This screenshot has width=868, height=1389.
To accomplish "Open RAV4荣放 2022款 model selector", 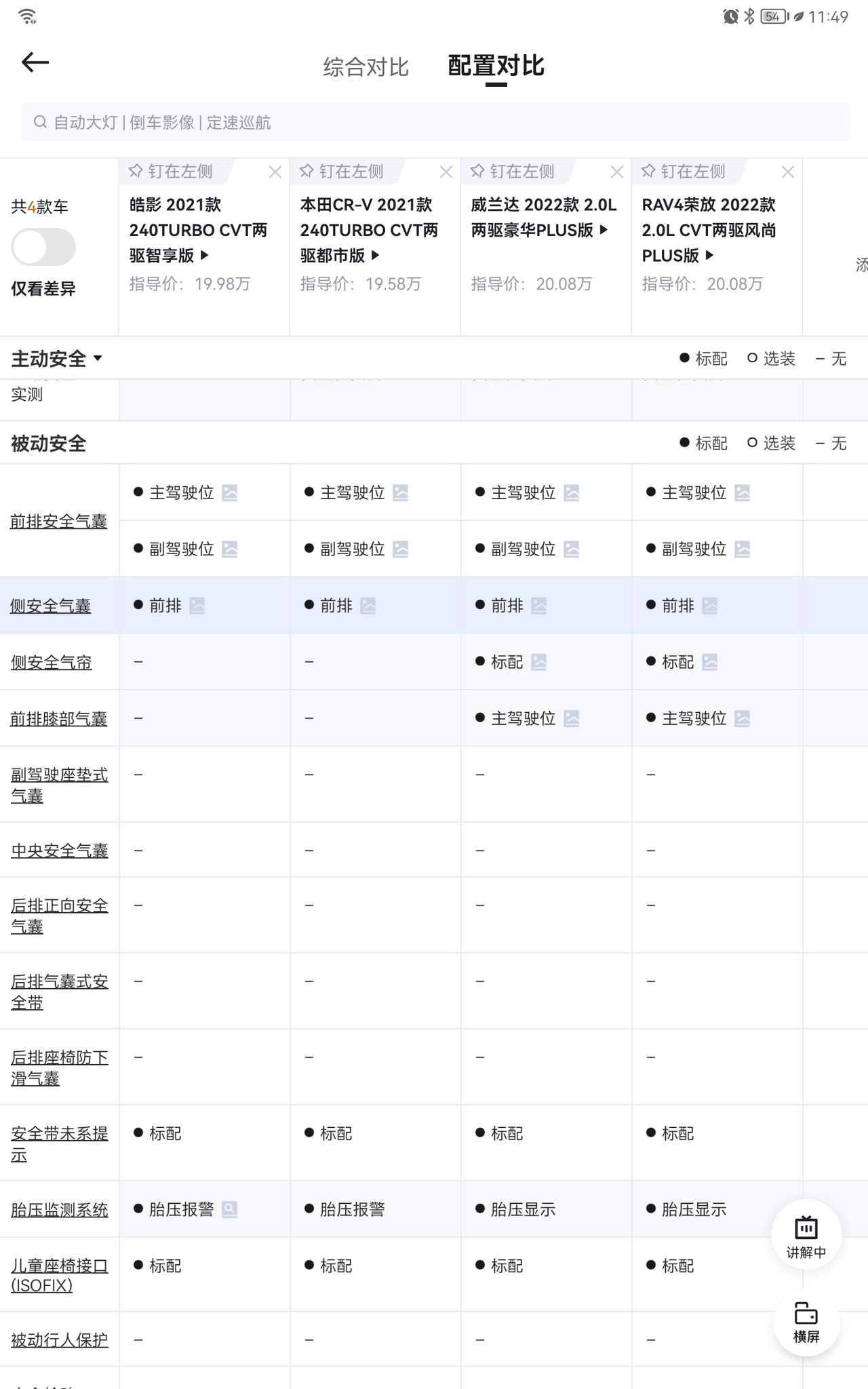I will 709,230.
